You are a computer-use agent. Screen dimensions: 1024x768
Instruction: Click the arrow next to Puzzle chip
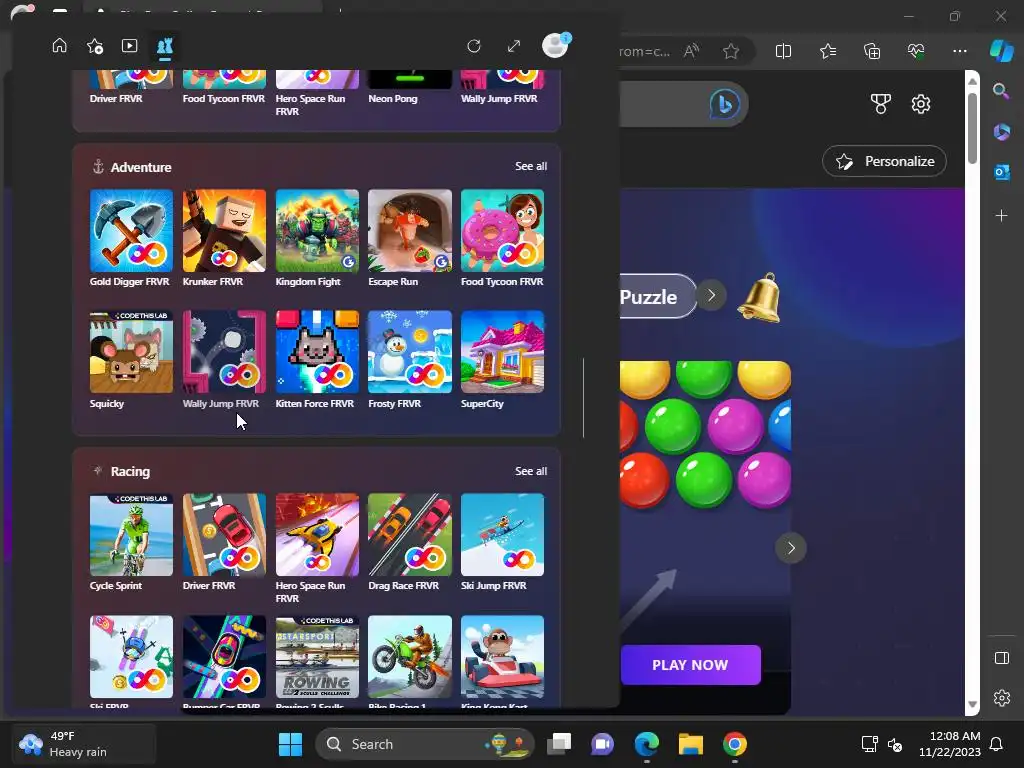tap(712, 296)
